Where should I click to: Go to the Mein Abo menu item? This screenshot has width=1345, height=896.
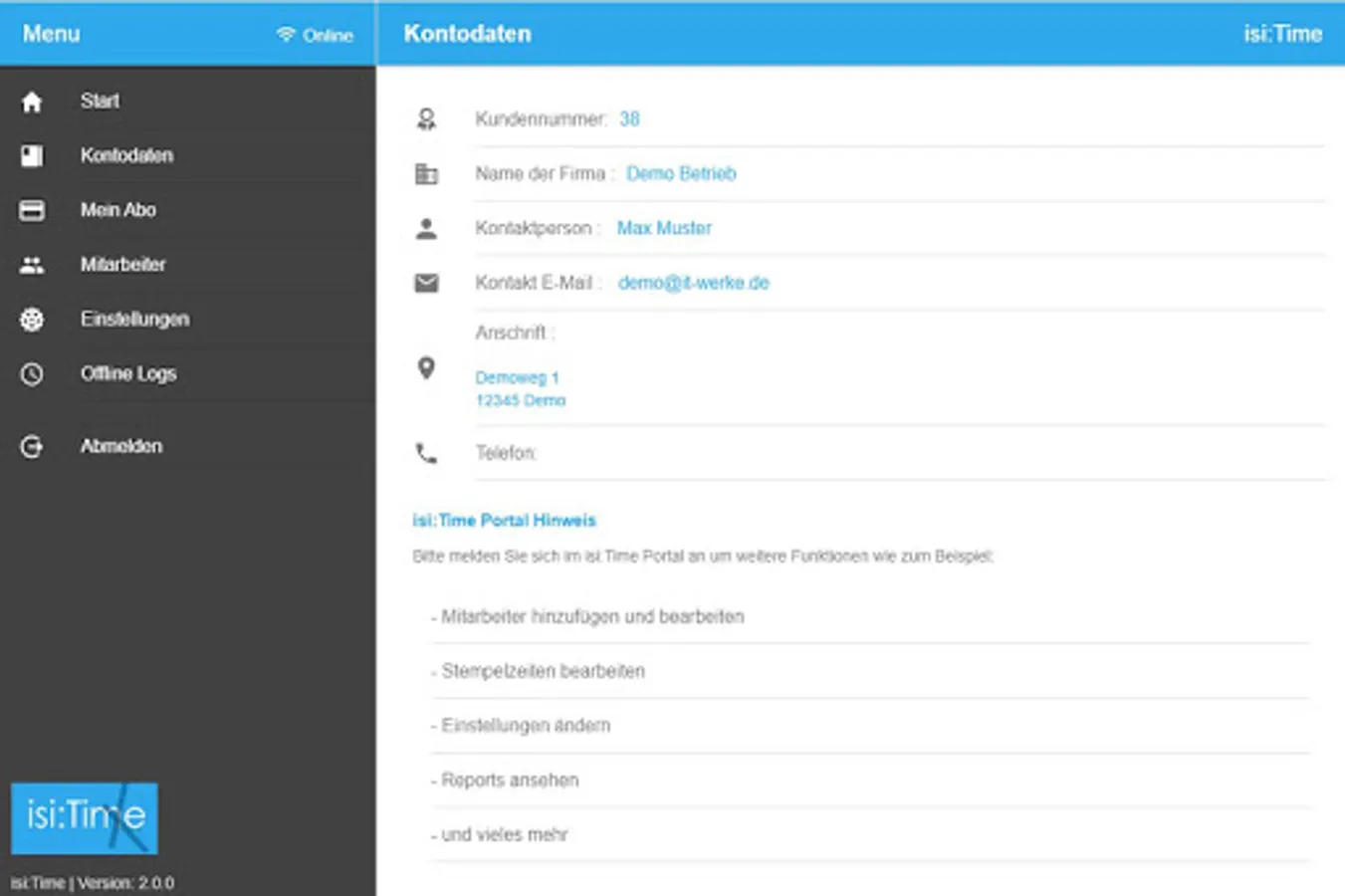188,210
